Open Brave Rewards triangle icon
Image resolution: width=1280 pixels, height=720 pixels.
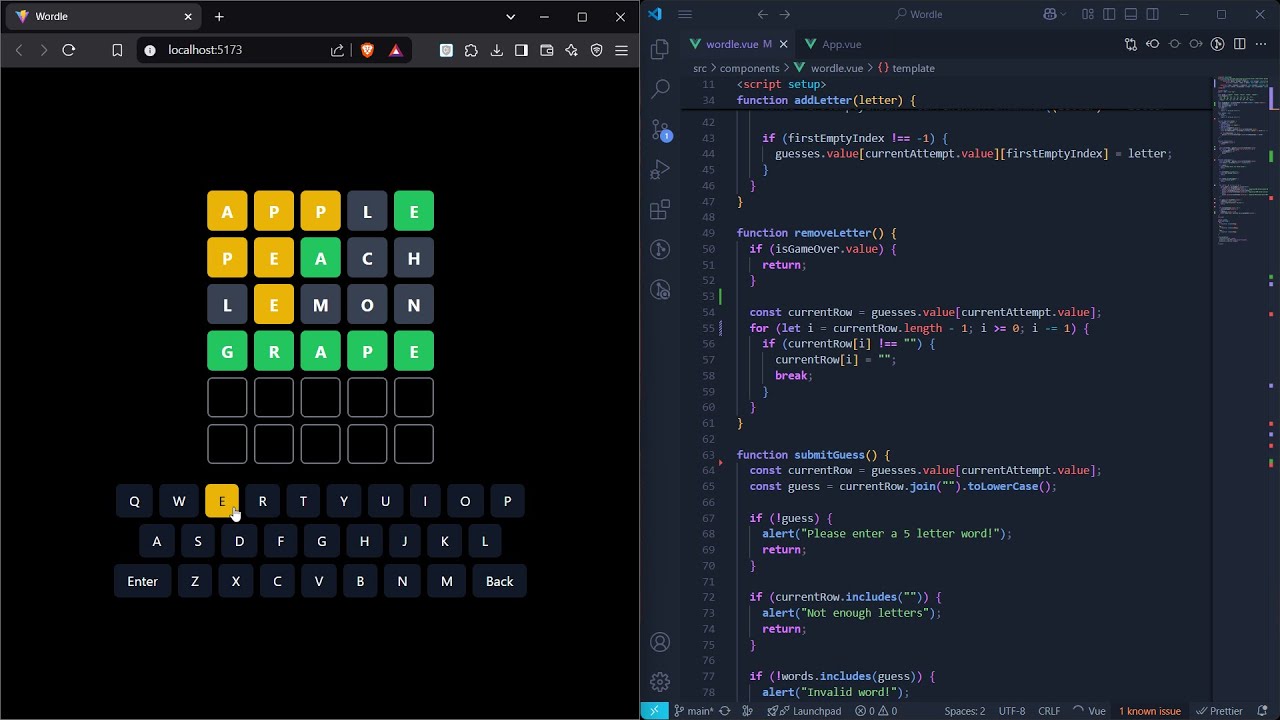[x=396, y=50]
